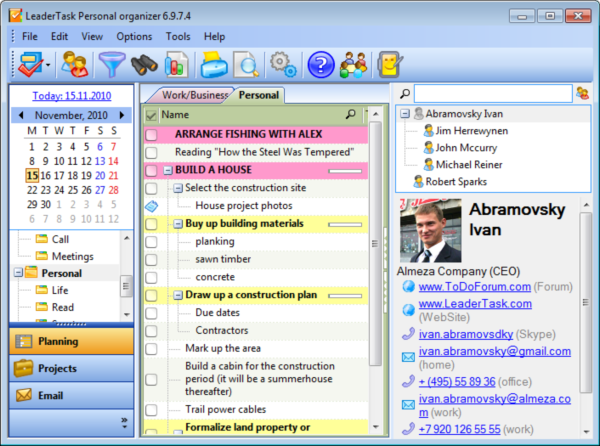Click the yellow smiley note icon
Screen dimensions: 600x446
tap(392, 65)
